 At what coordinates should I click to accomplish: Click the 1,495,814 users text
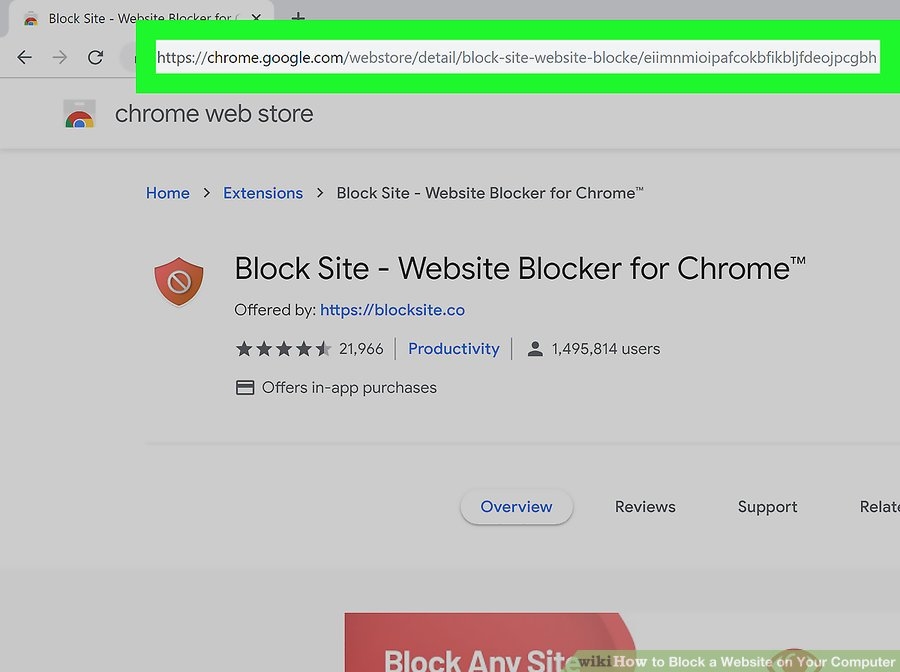tap(606, 349)
